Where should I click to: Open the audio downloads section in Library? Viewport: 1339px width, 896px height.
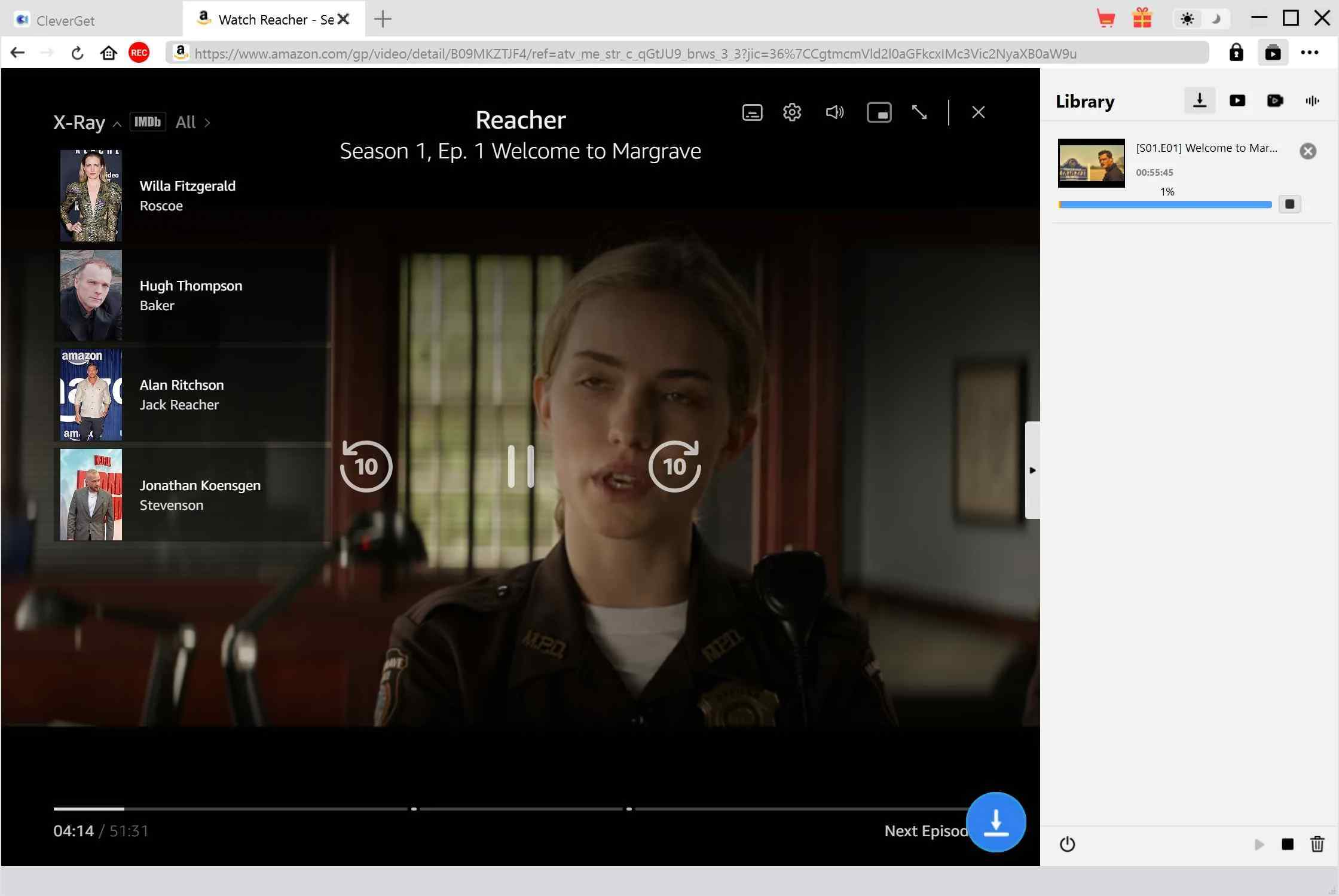pyautogui.click(x=1312, y=100)
